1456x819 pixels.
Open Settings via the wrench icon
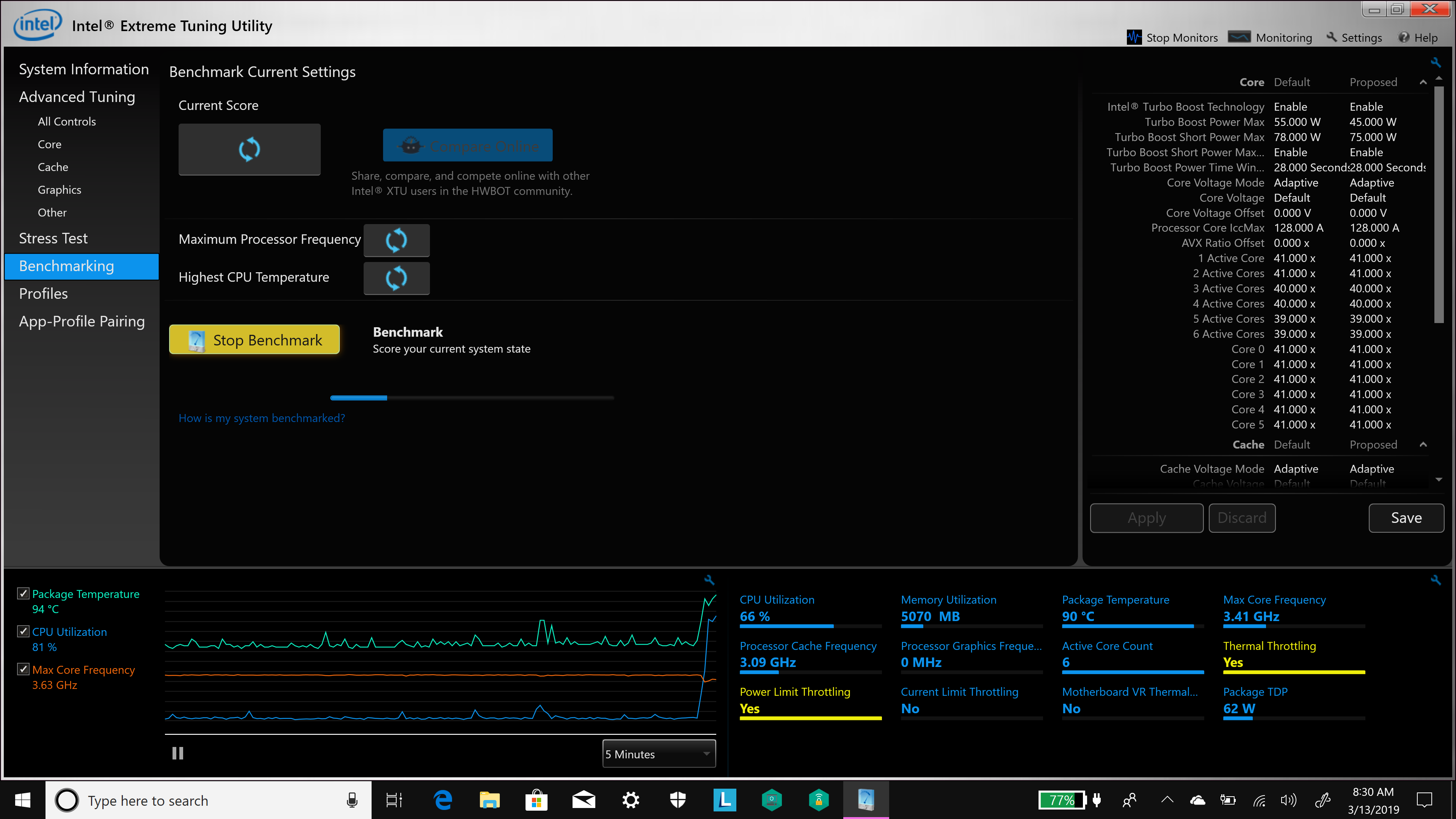(1332, 37)
